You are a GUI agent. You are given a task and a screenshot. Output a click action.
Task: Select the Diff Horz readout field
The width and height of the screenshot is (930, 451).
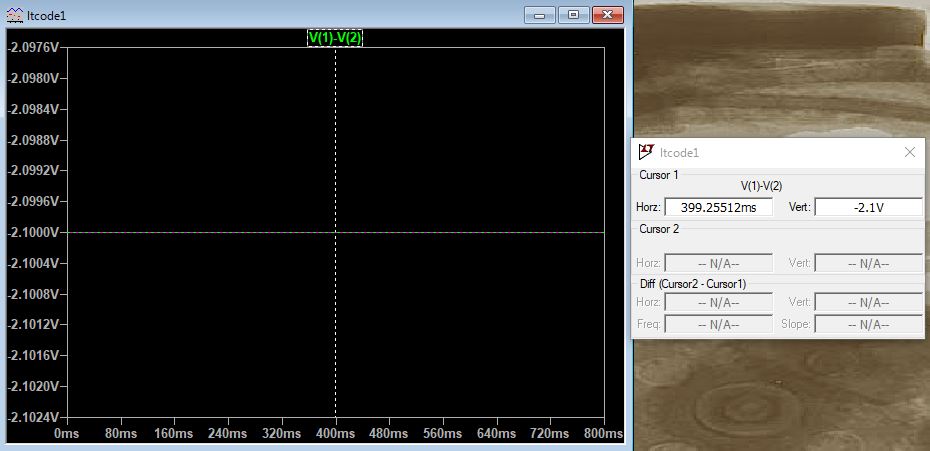coord(718,302)
